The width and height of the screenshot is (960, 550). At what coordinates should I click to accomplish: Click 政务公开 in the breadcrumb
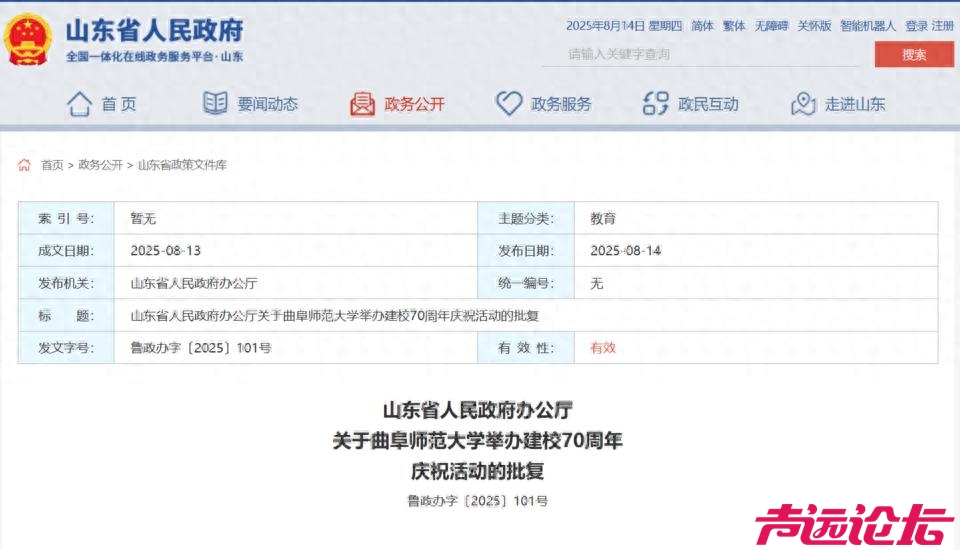coord(100,165)
